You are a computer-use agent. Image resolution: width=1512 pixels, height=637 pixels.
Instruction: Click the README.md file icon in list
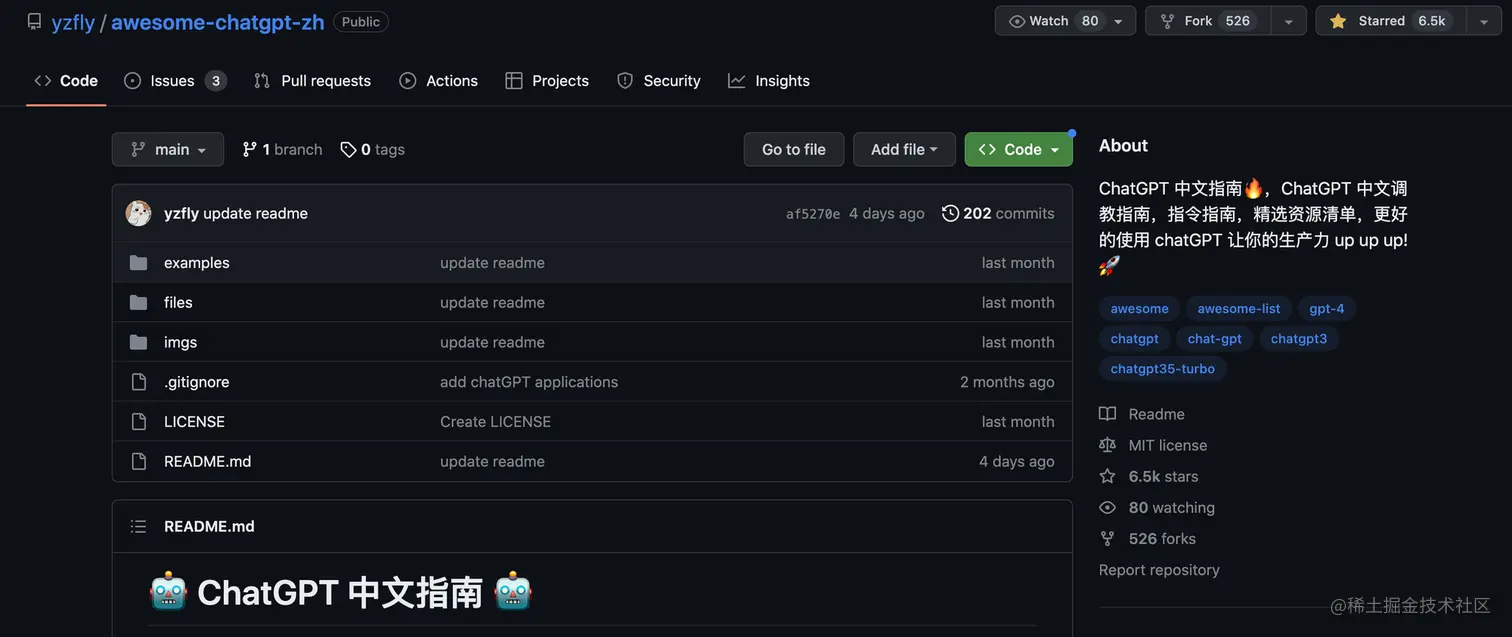(139, 461)
